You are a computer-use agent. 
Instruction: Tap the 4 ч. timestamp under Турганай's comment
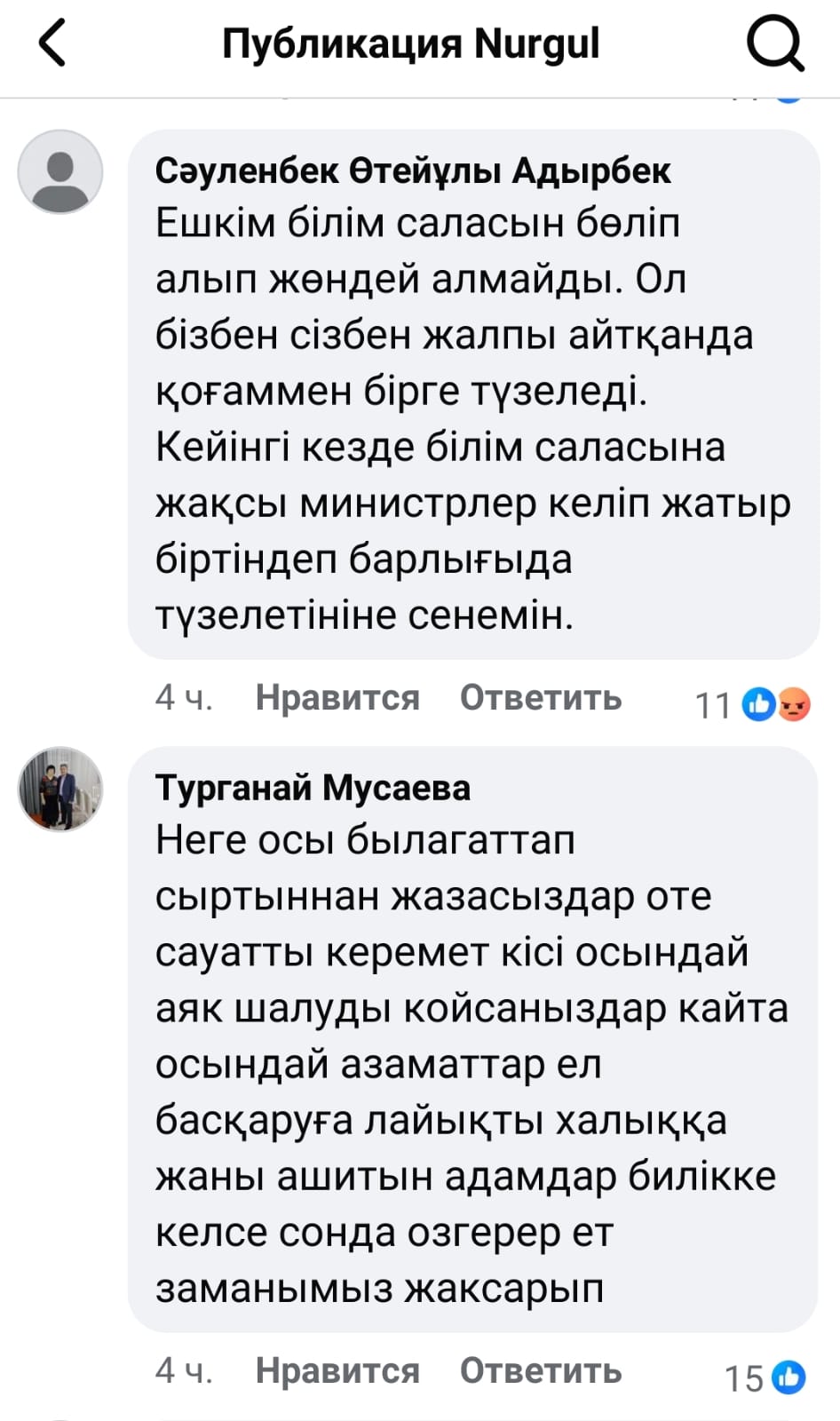pyautogui.click(x=184, y=1371)
